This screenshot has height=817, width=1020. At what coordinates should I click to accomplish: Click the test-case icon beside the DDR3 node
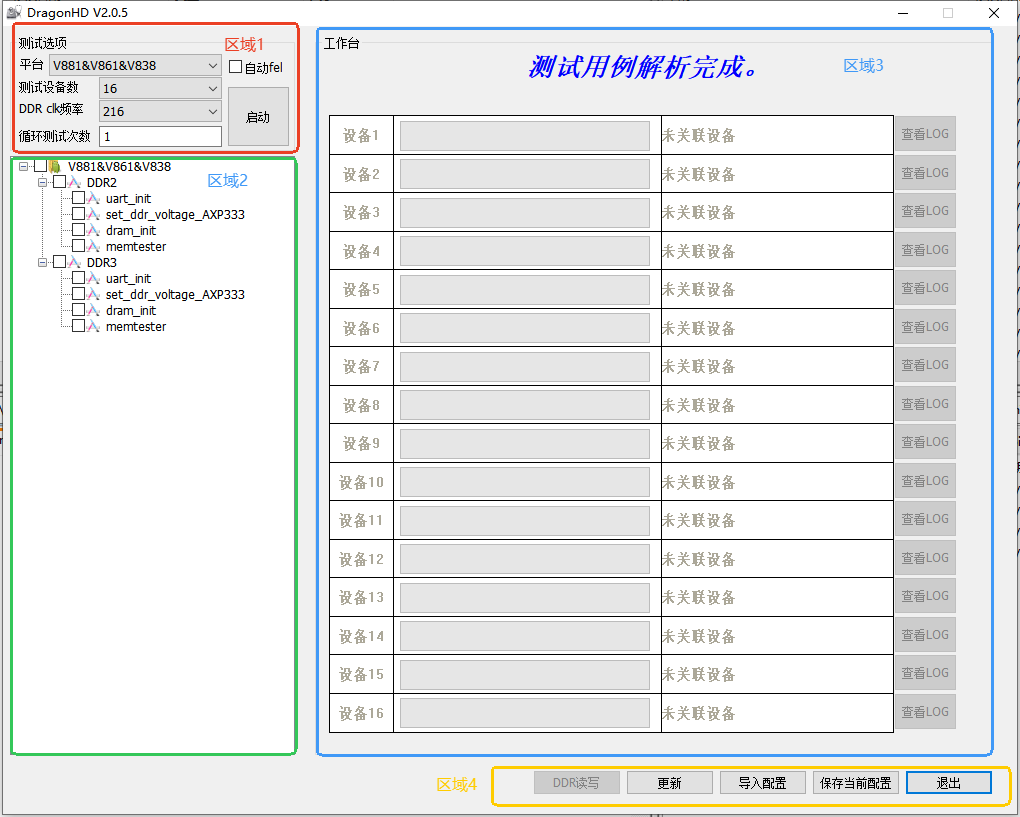75,262
